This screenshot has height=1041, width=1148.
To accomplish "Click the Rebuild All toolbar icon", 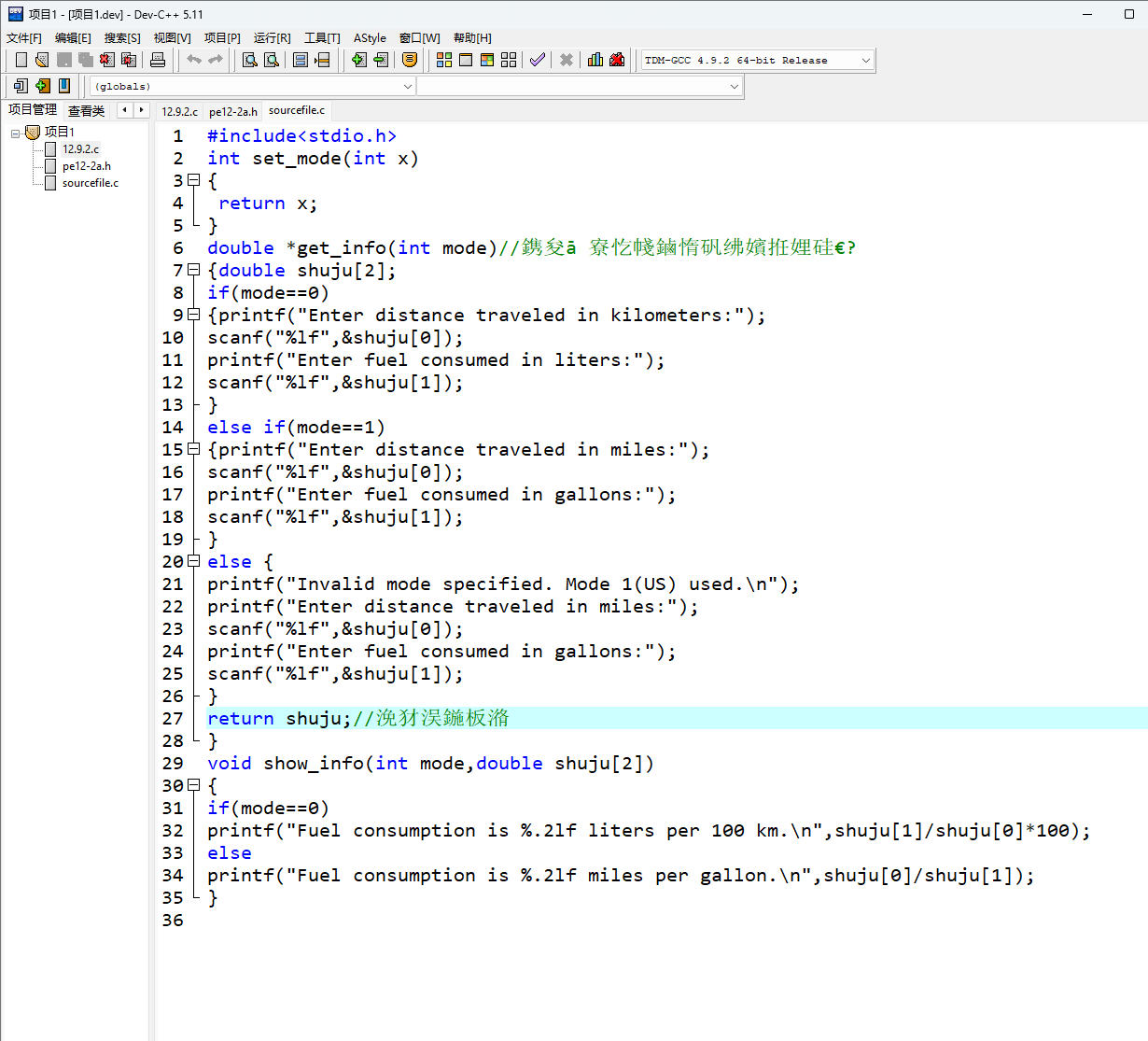I will 509,60.
